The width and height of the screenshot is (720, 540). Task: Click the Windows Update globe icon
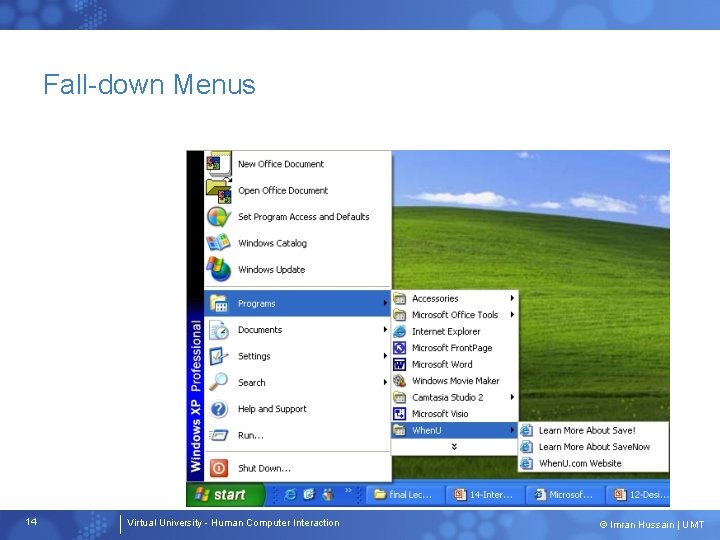[x=218, y=269]
